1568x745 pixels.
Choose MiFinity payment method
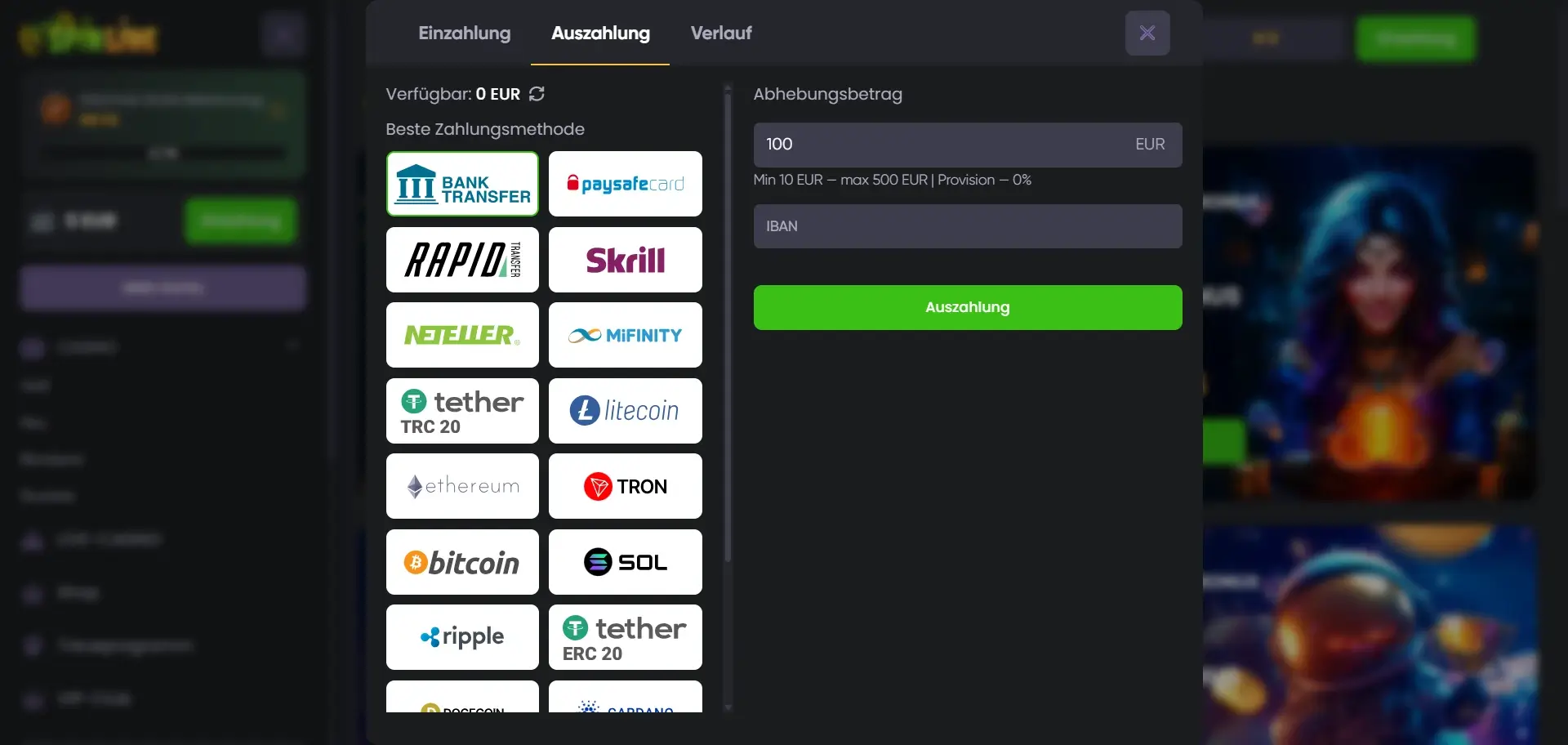coord(625,335)
